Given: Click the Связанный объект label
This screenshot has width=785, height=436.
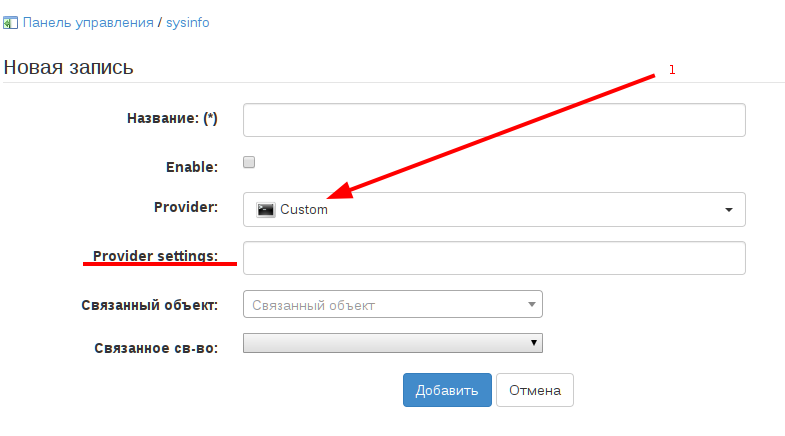Looking at the screenshot, I should [x=149, y=304].
